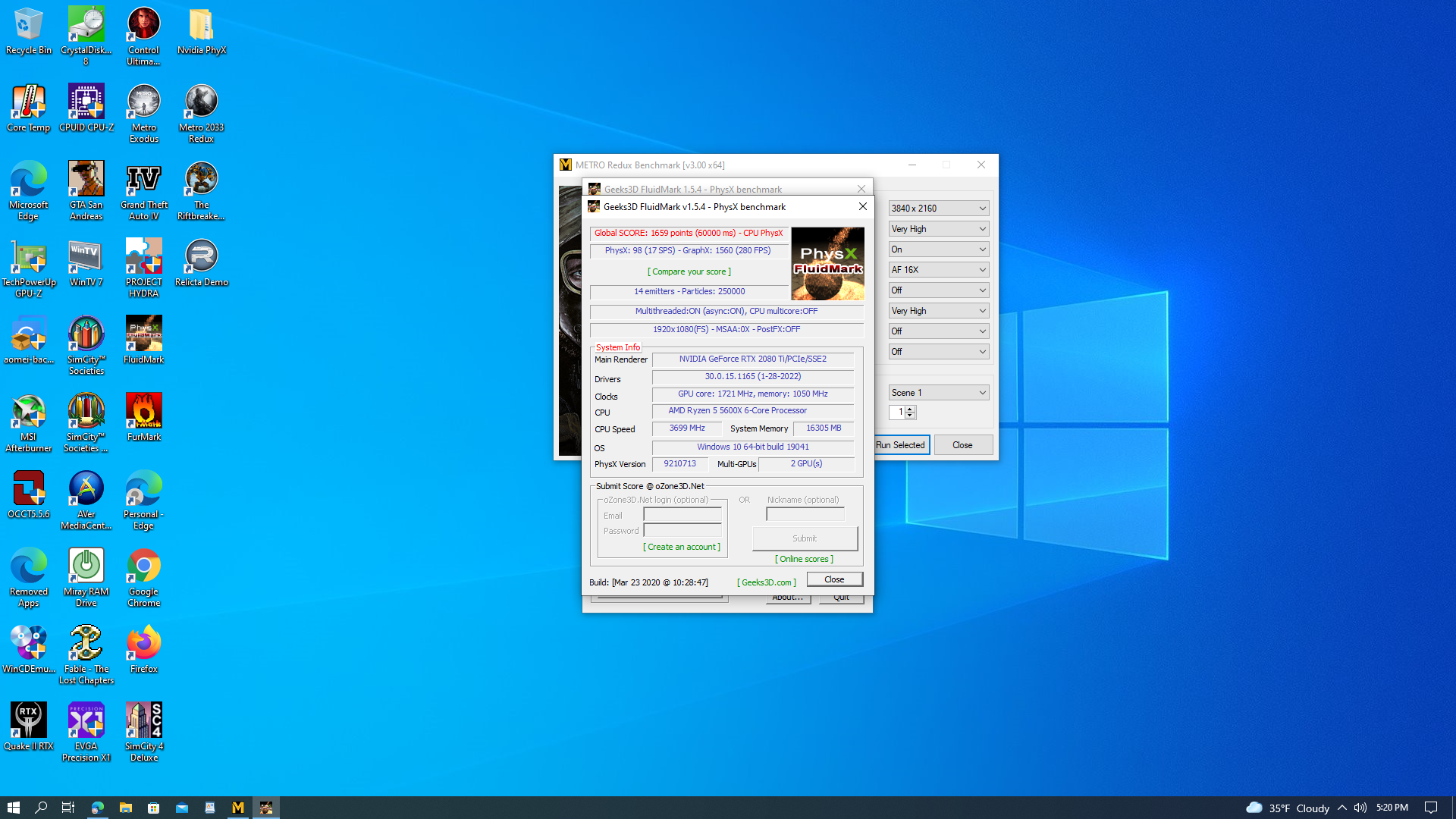
Task: Select the MSI Afterburner desktop icon
Action: (x=29, y=423)
